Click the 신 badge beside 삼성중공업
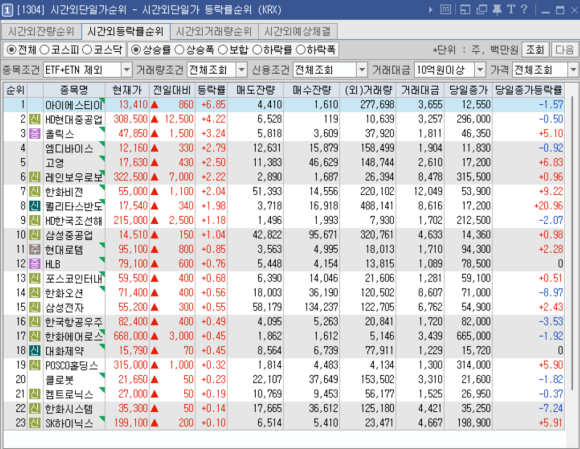The height and width of the screenshot is (449, 580). [35, 235]
